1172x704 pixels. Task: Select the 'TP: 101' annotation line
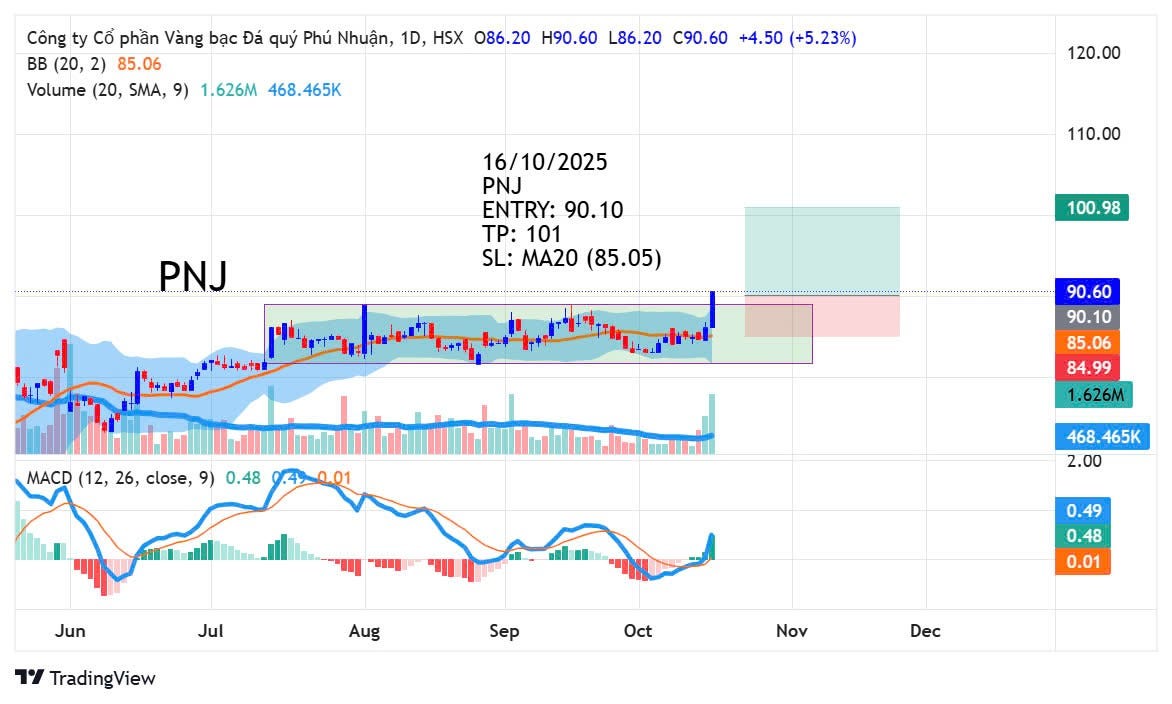522,234
